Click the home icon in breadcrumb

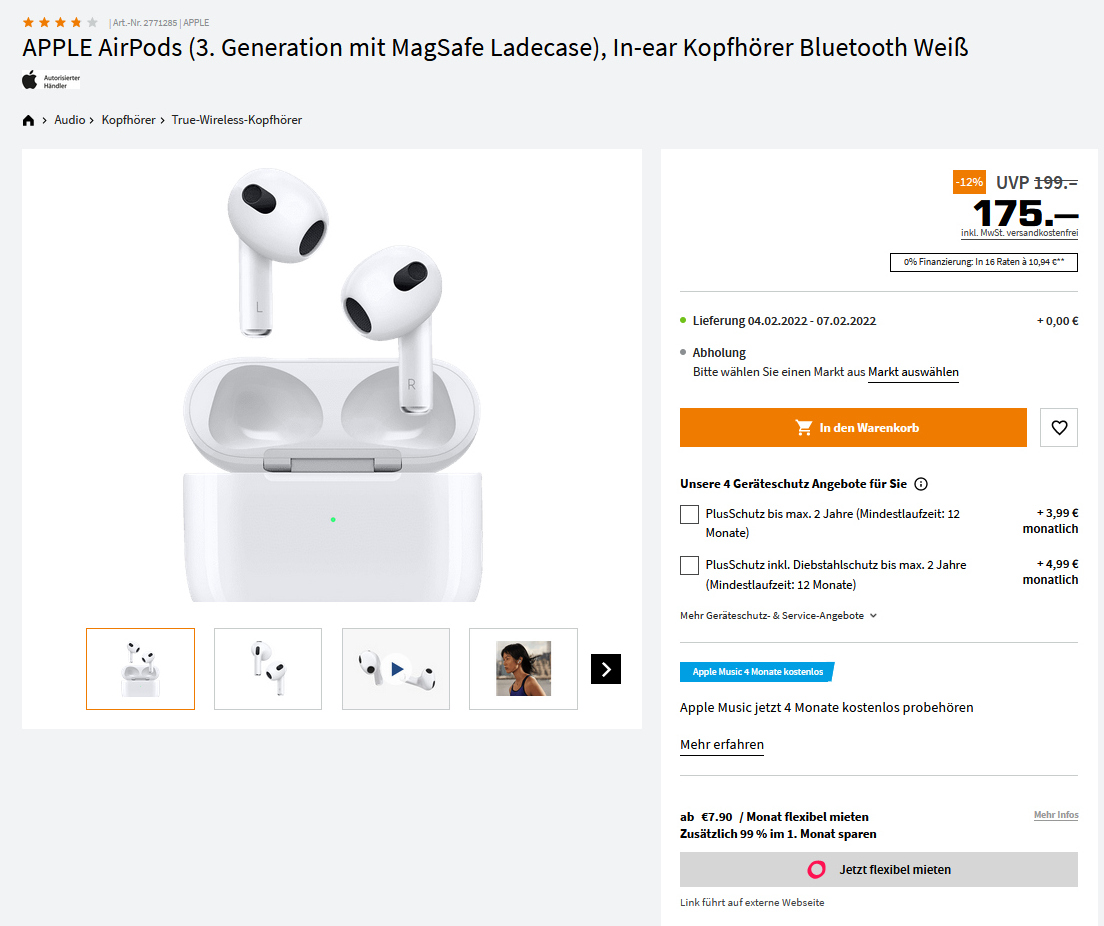28,120
